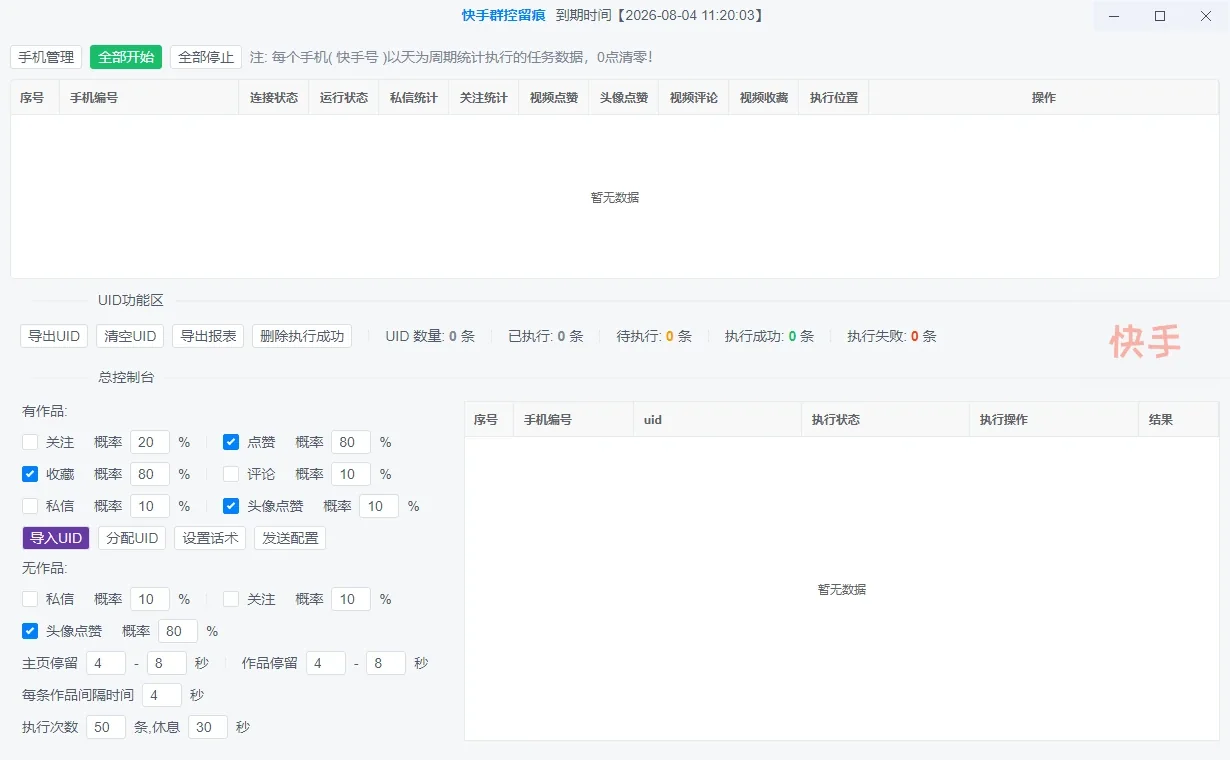Click 头像点赞 column header in top table

pyautogui.click(x=624, y=98)
